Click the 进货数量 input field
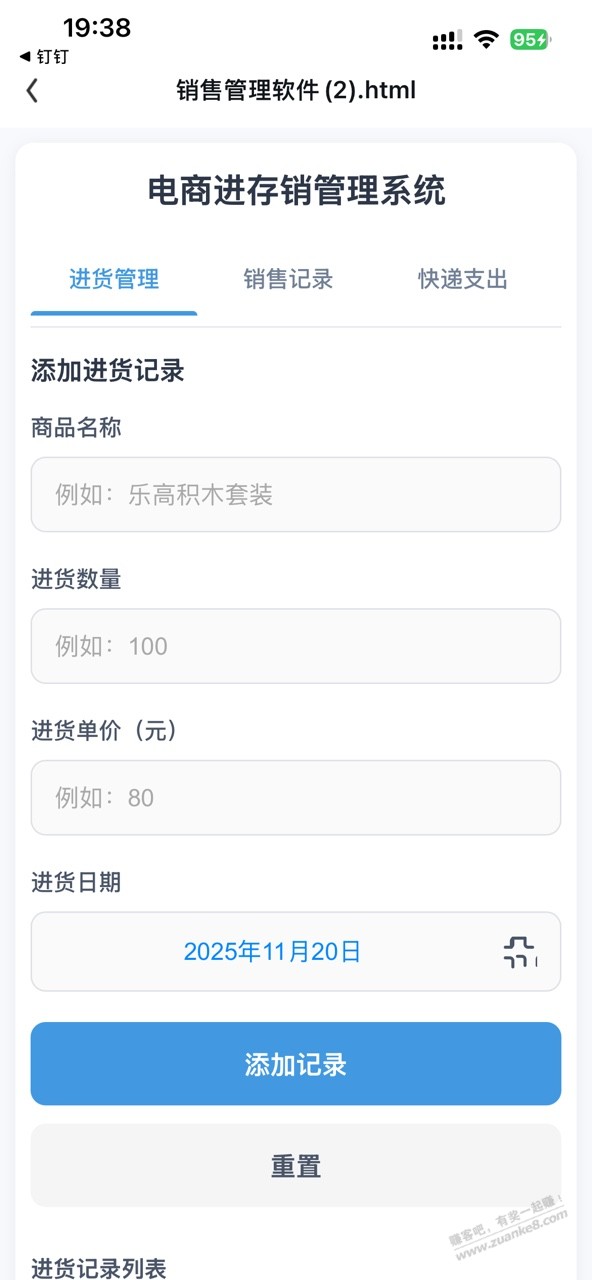Viewport: 592px width, 1280px height. click(296, 646)
